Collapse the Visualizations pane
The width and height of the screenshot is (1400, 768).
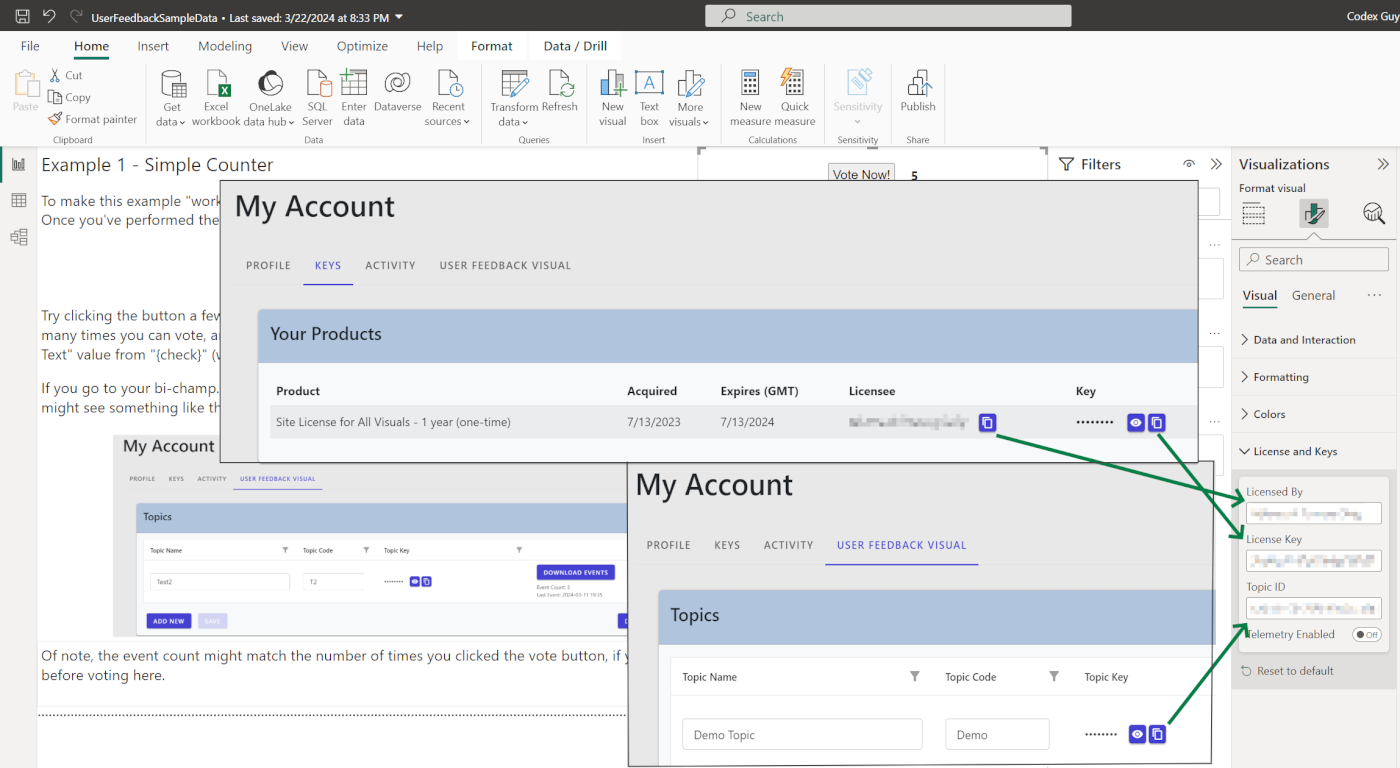(1383, 164)
